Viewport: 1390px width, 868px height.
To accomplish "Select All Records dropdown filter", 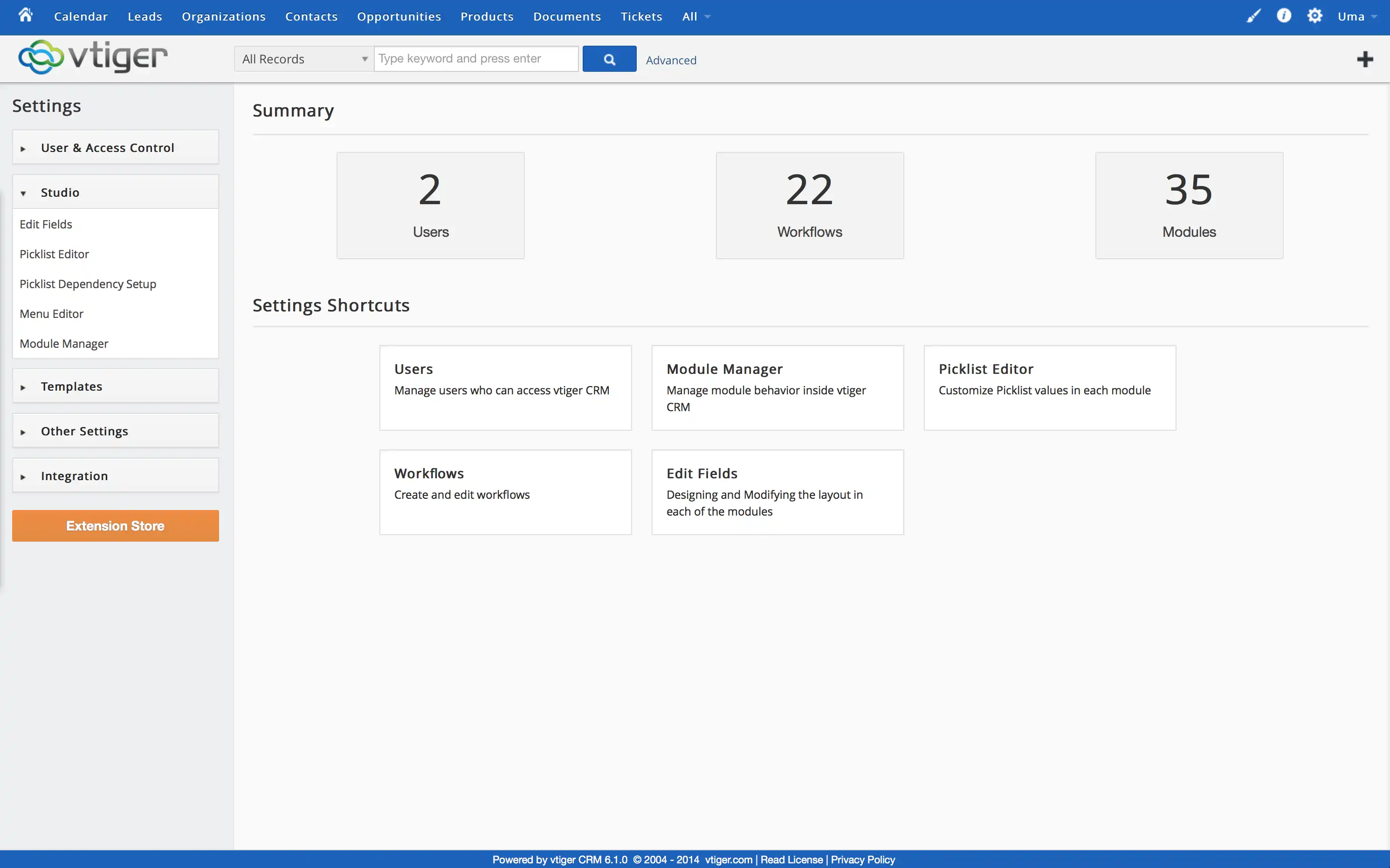I will 303,58.
